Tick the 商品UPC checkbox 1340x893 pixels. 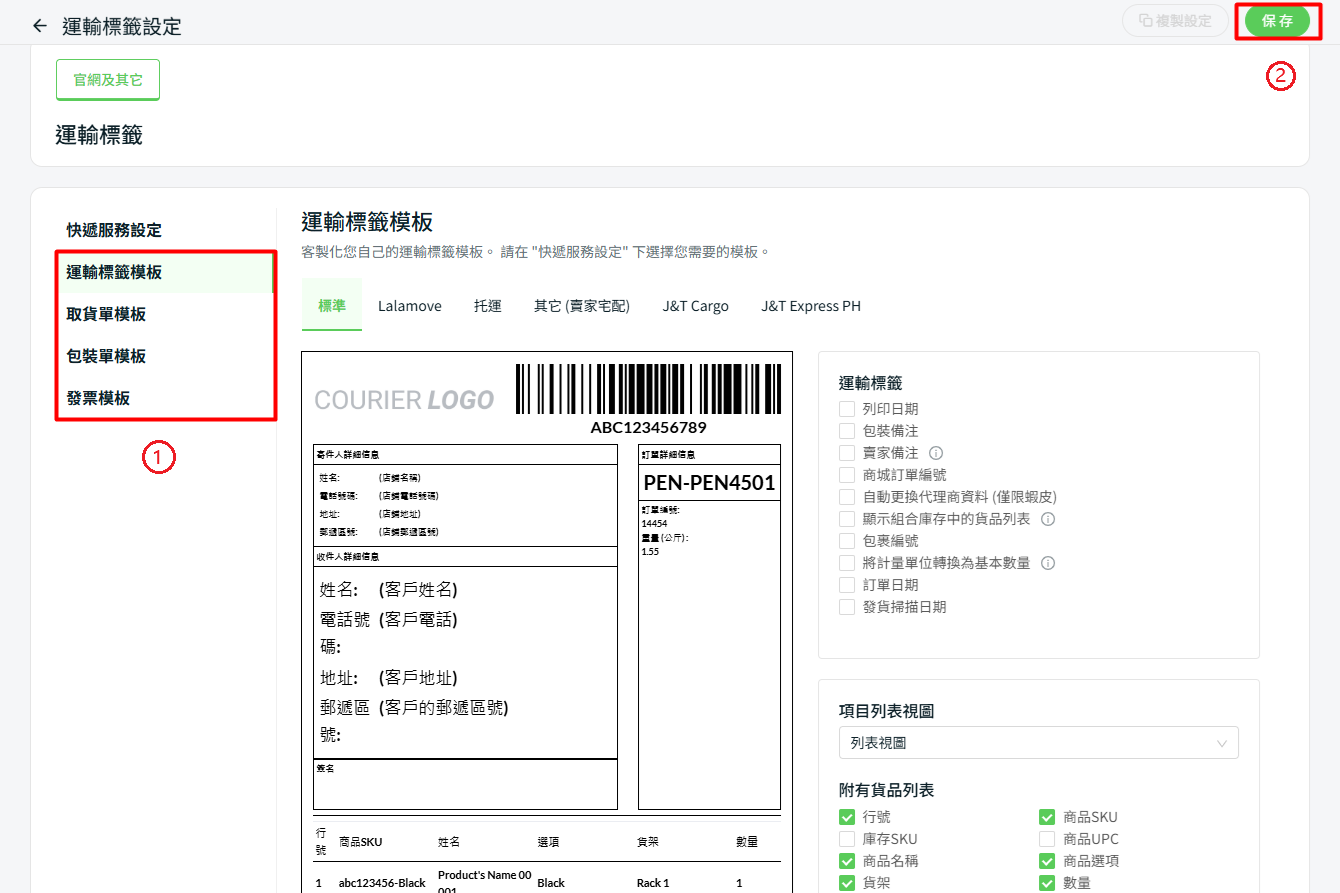(x=1047, y=839)
